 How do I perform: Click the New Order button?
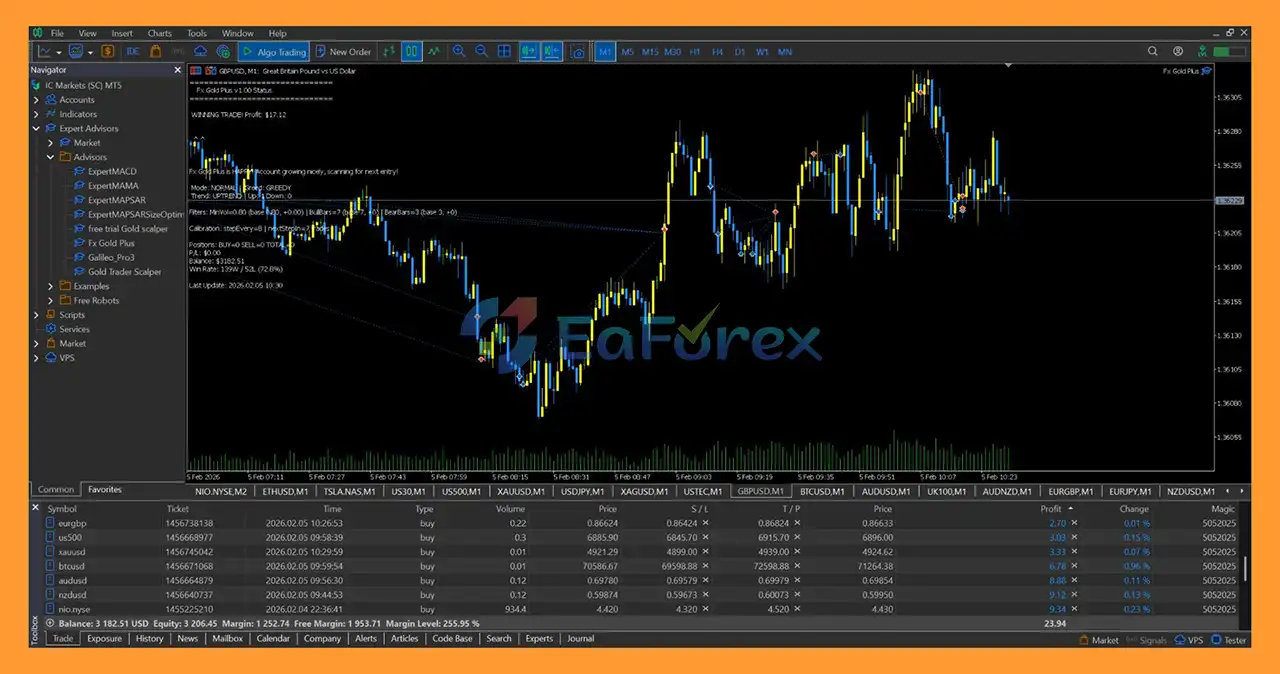tap(342, 51)
